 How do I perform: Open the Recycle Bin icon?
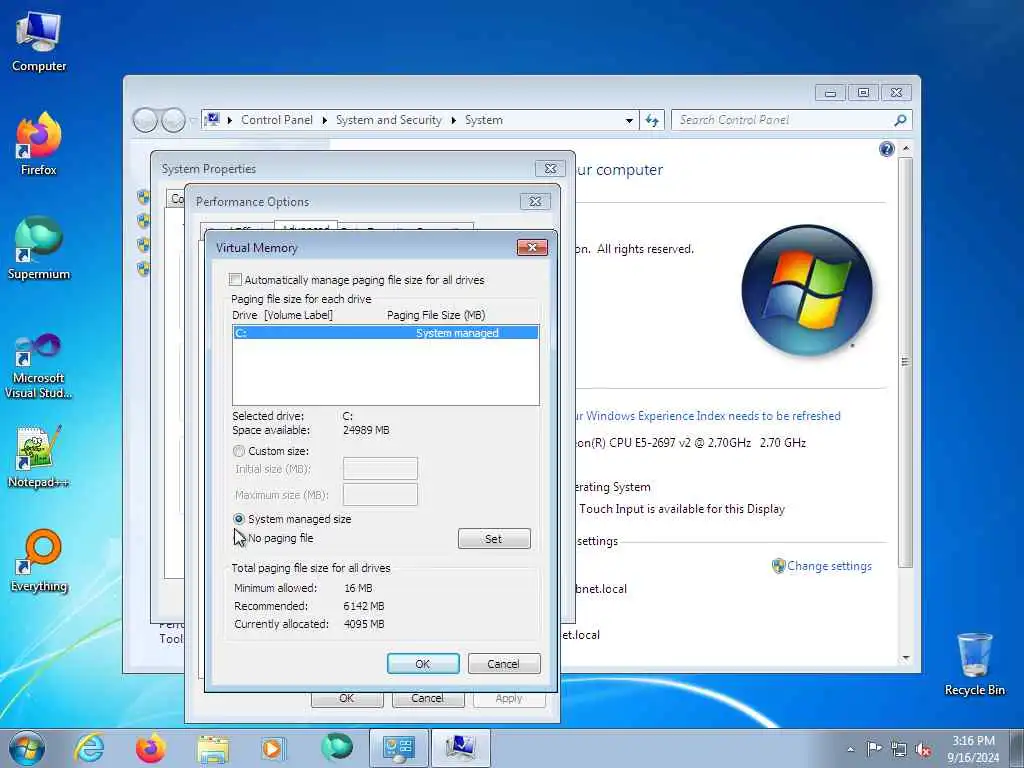(x=974, y=664)
